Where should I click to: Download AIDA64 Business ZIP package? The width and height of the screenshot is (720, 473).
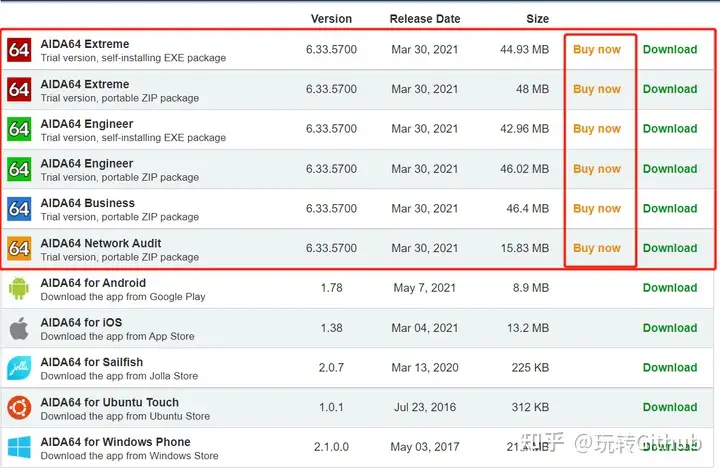pos(670,208)
